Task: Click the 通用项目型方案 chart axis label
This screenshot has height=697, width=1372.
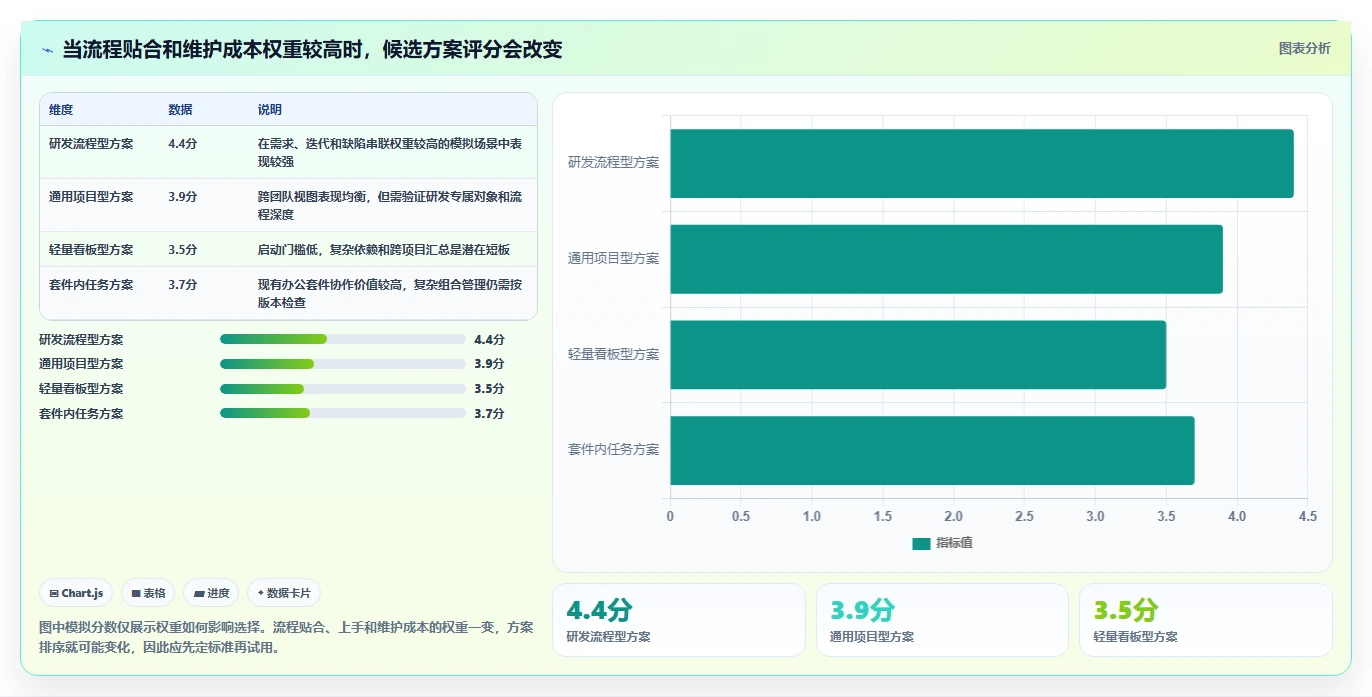Action: pyautogui.click(x=614, y=258)
